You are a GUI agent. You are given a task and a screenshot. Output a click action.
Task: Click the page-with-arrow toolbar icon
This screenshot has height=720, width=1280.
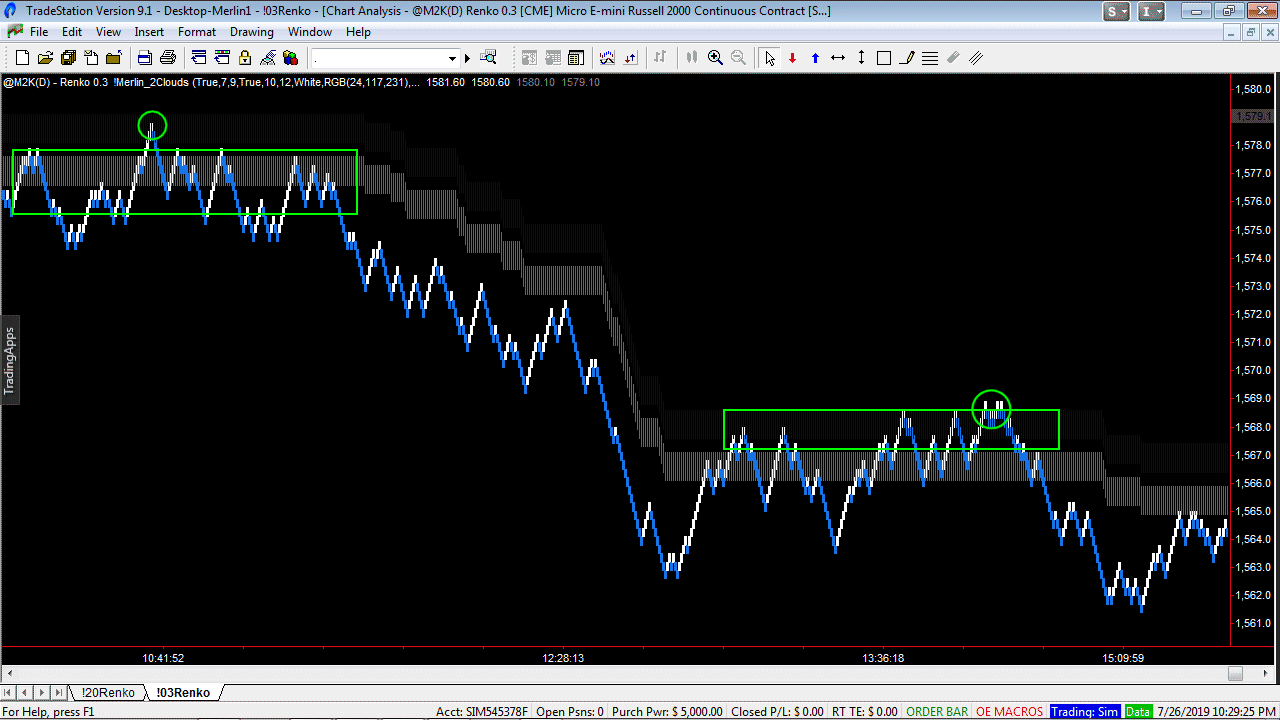point(91,58)
